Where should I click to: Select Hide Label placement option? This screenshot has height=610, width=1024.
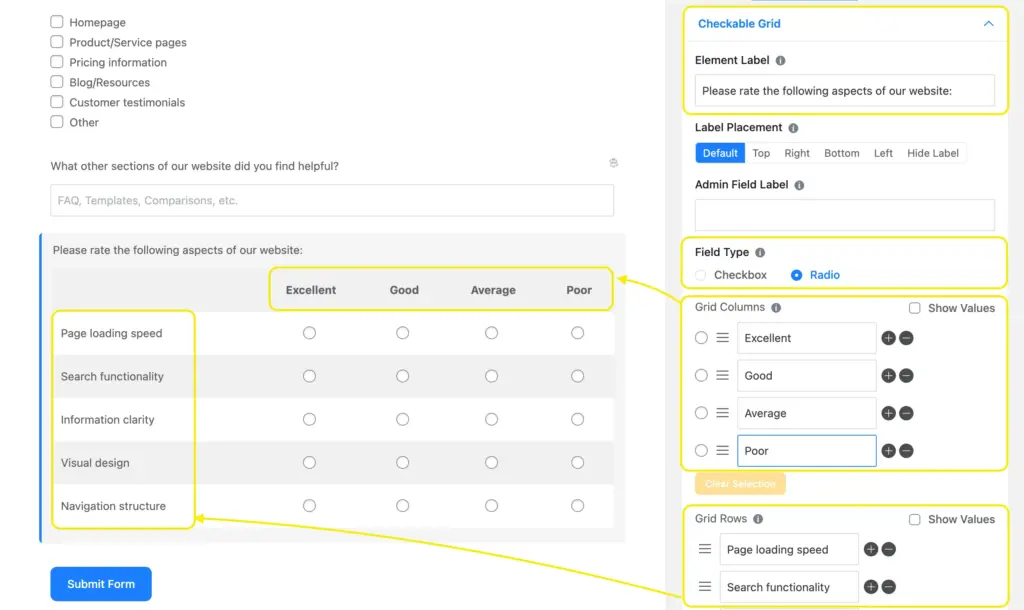click(932, 153)
